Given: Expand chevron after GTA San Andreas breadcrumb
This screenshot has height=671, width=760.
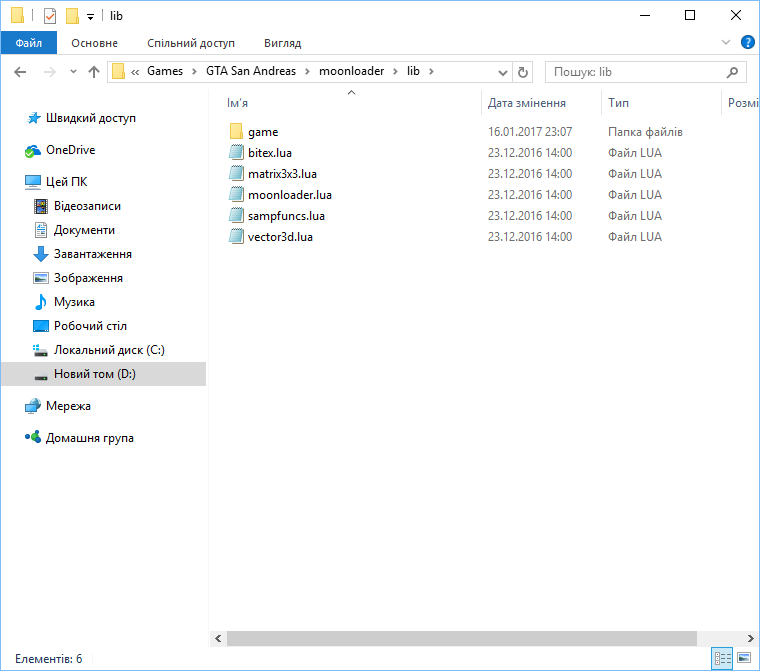Looking at the screenshot, I should [x=307, y=72].
